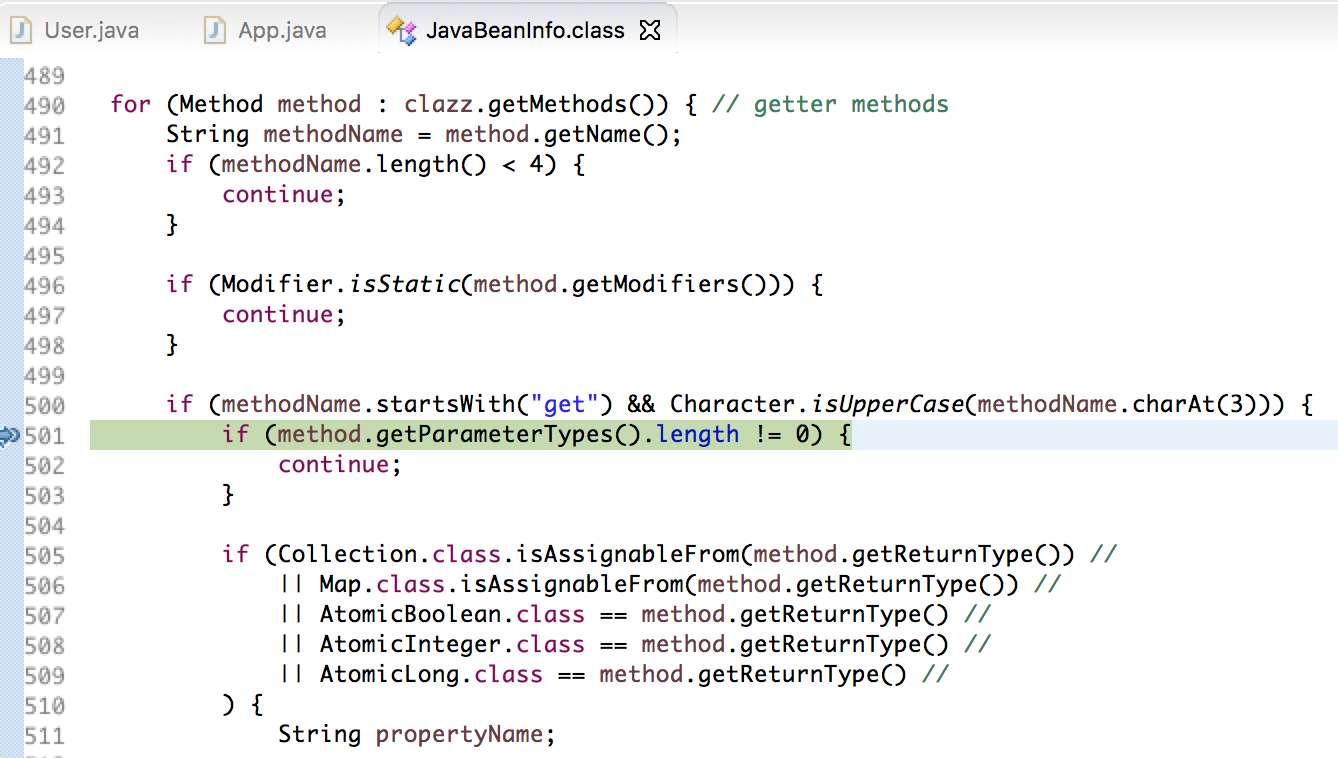Click the debug instruction pointer arrow at line 501
The width and height of the screenshot is (1338, 758).
[10, 436]
